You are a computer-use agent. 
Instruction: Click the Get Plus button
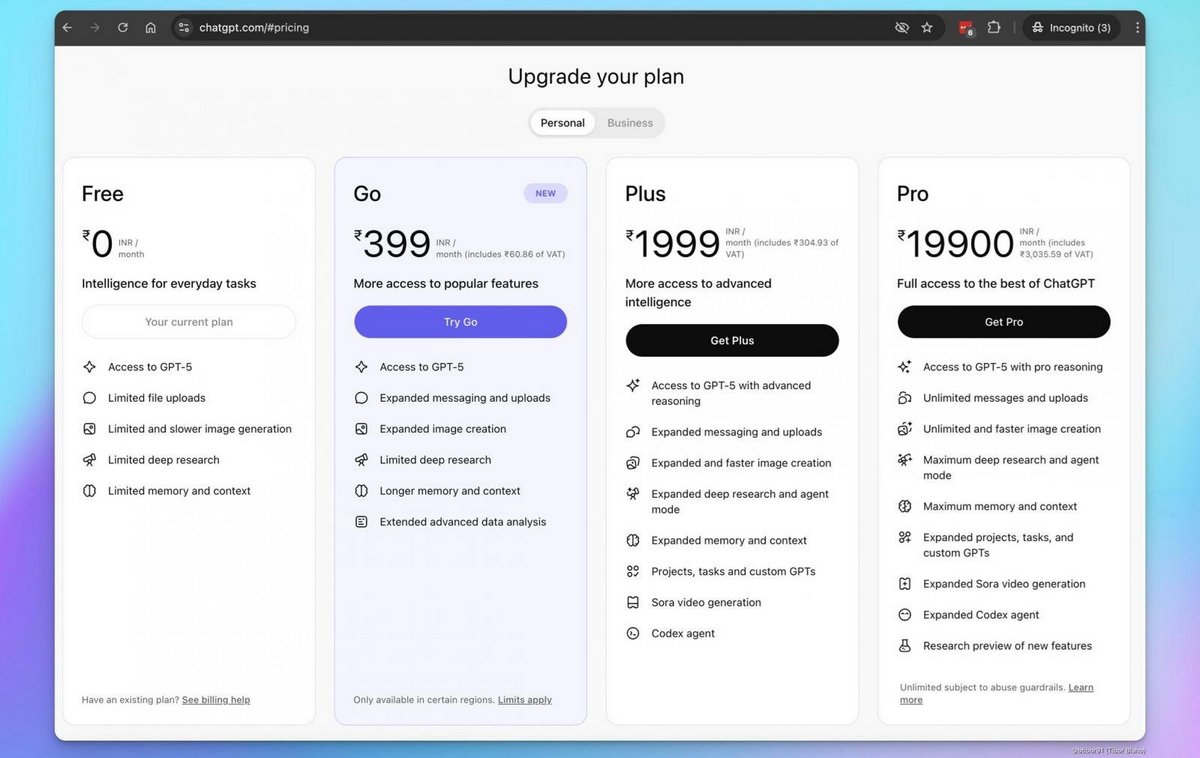[732, 340]
